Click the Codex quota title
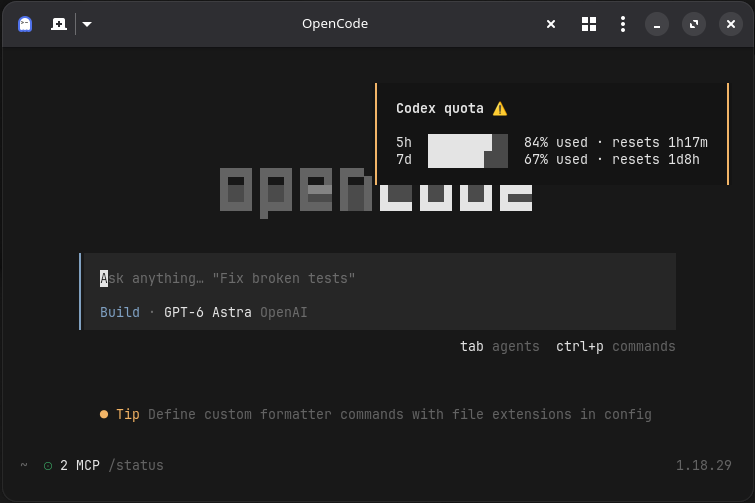This screenshot has width=755, height=503. 440,108
